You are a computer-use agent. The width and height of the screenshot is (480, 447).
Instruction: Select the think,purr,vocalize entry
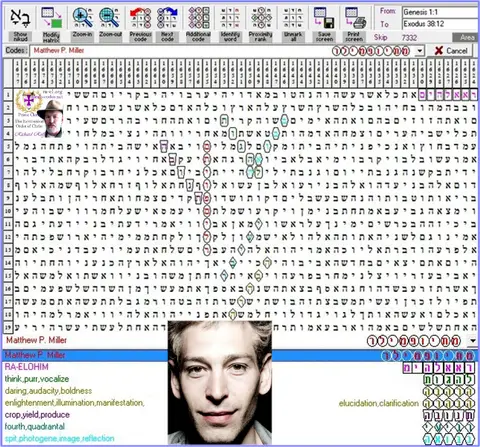point(37,379)
